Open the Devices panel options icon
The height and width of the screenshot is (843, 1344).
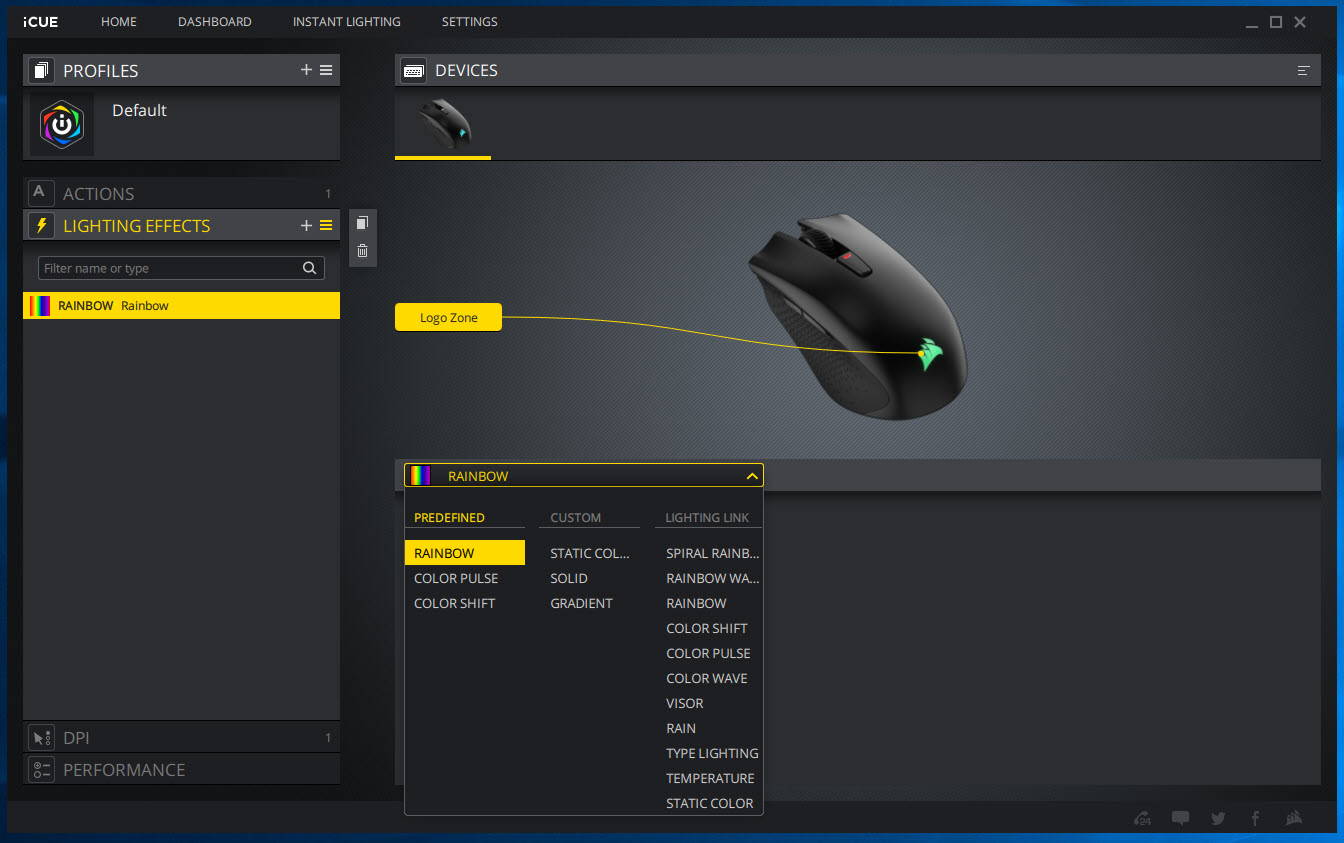pyautogui.click(x=1303, y=70)
